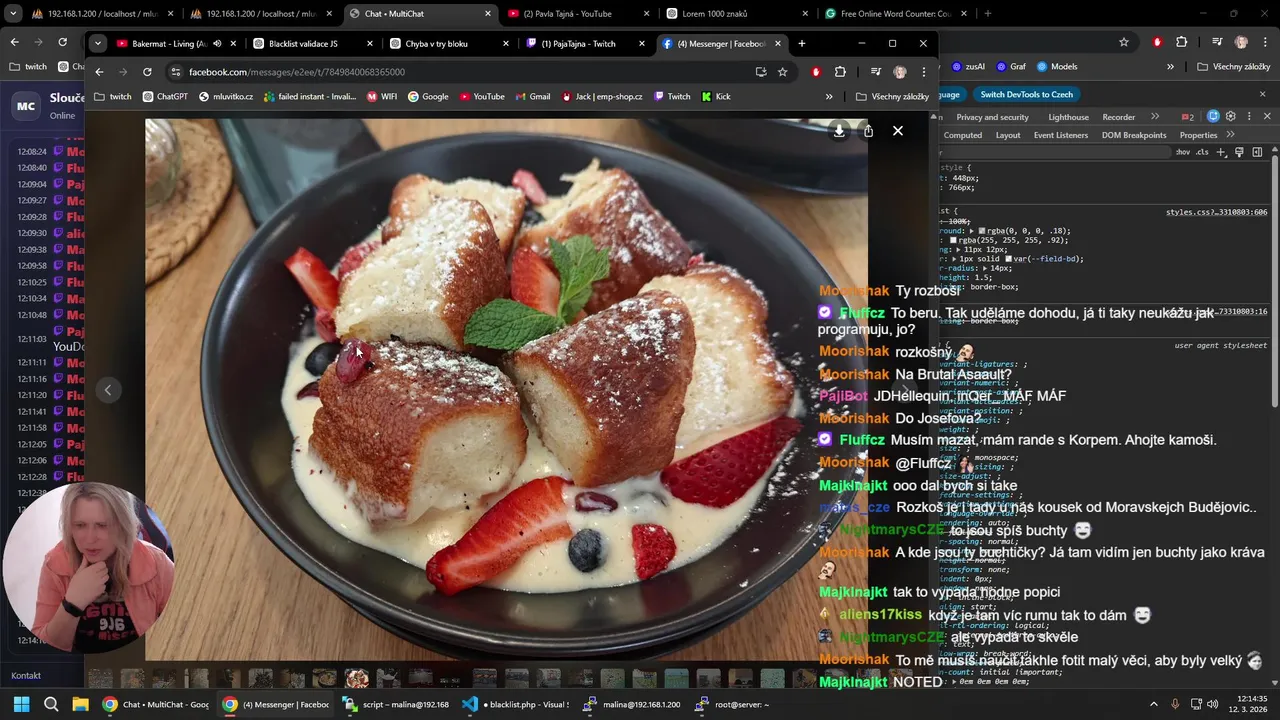Switch to Layout tab in DevTools
Viewport: 1280px width, 720px height.
tap(1008, 135)
